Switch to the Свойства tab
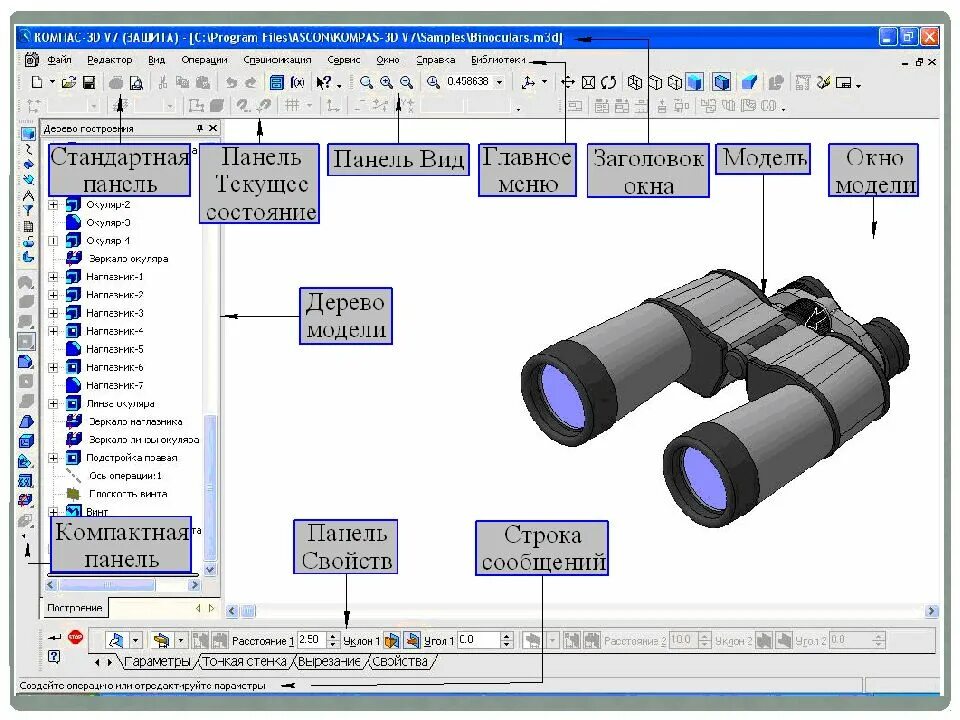The width and height of the screenshot is (960, 720). click(400, 662)
